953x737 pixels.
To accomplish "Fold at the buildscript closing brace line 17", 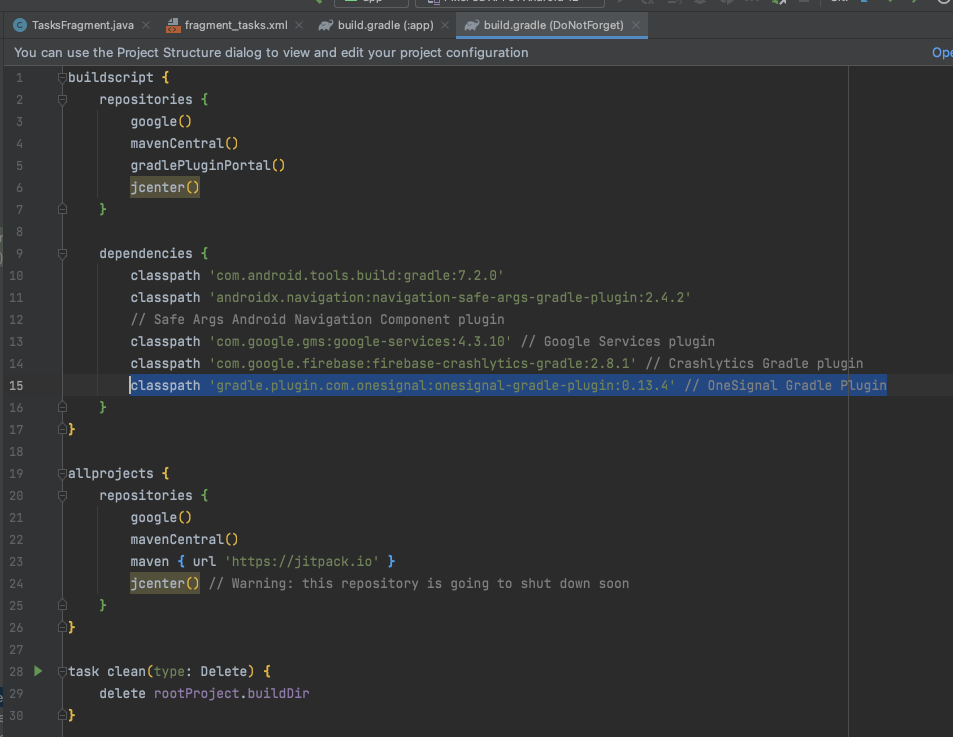I will [62, 429].
